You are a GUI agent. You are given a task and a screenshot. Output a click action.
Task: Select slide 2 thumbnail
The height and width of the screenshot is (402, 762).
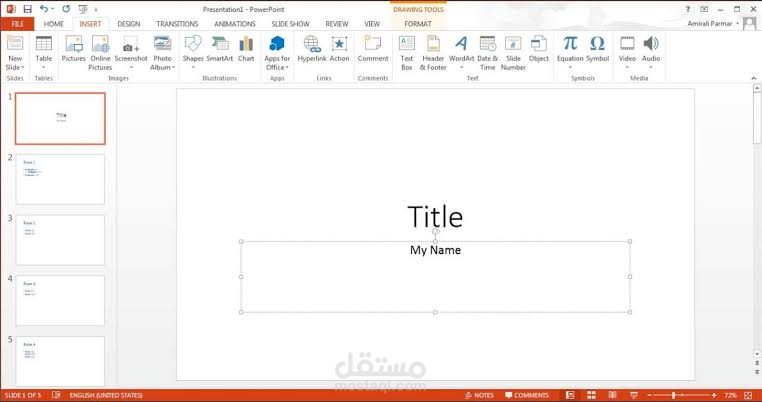pyautogui.click(x=60, y=179)
